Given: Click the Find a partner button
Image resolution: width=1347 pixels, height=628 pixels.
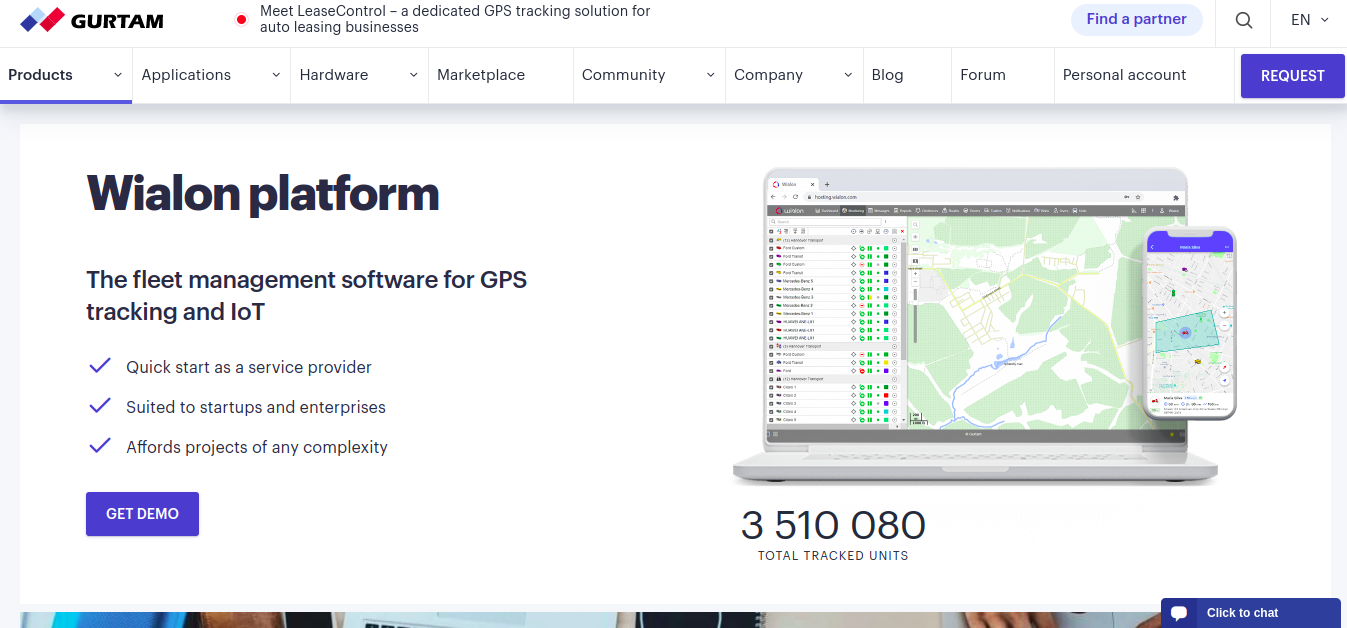Looking at the screenshot, I should pos(1137,20).
